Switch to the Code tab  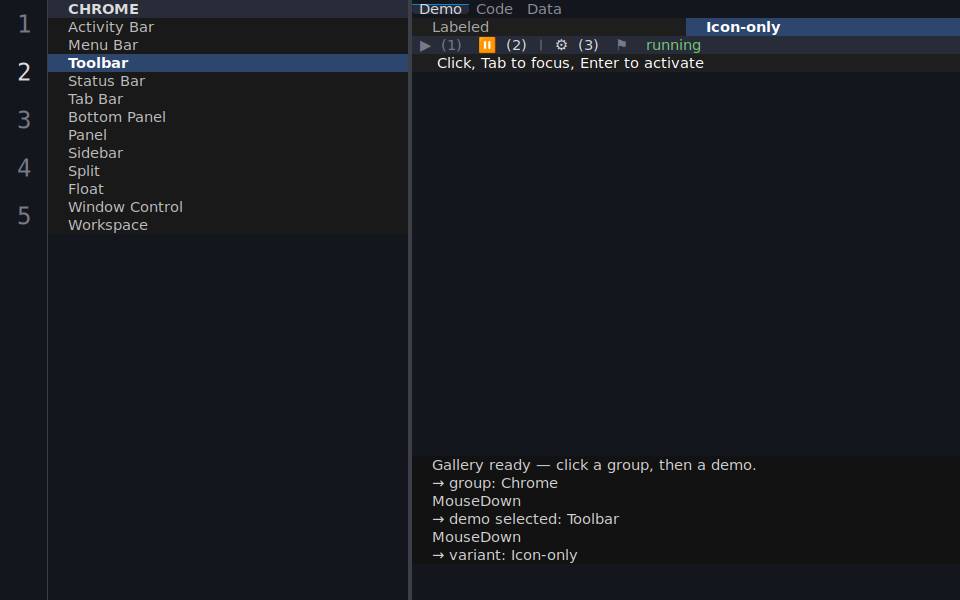pos(494,9)
